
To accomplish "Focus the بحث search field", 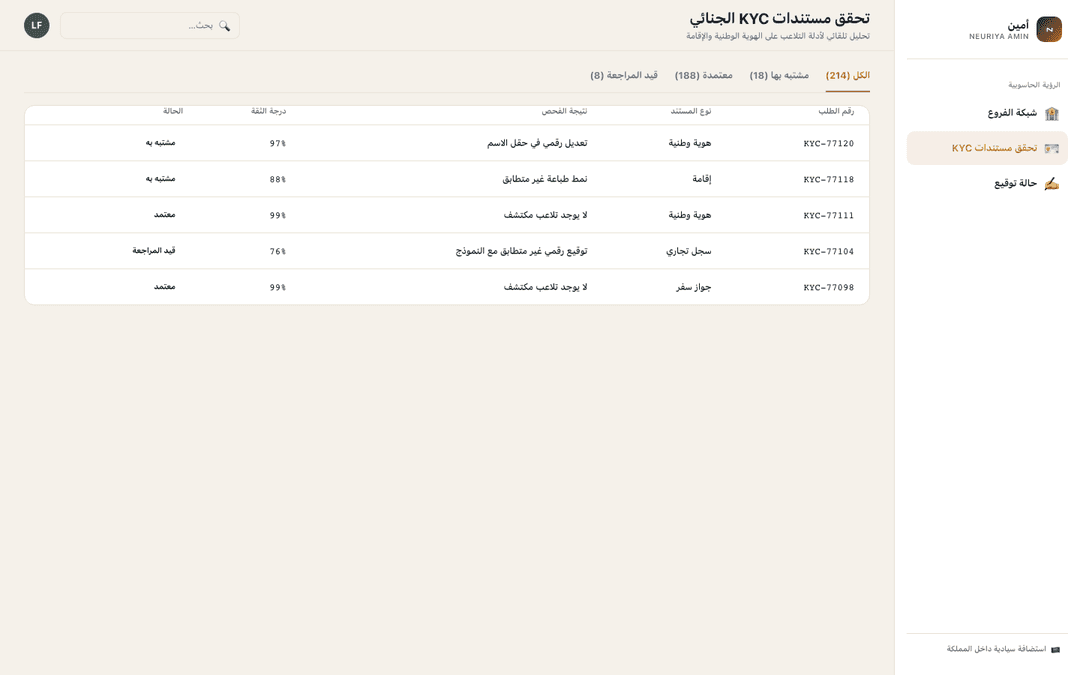I will 149,25.
